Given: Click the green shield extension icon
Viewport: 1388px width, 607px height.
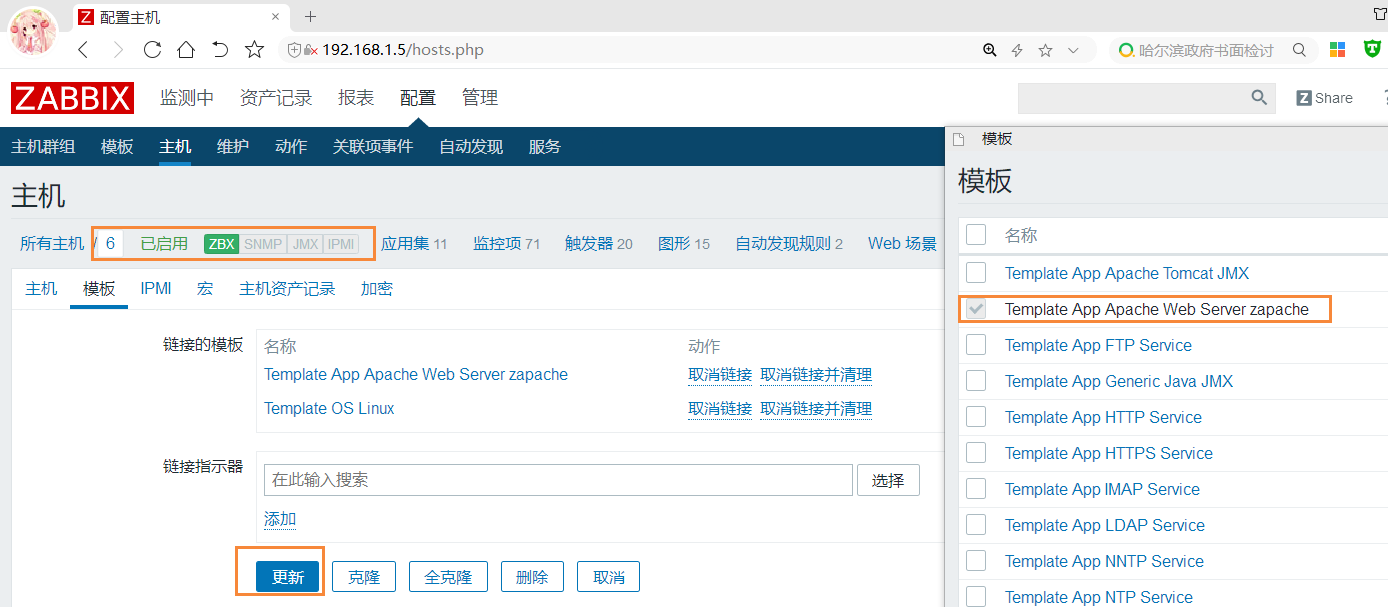Looking at the screenshot, I should point(1368,50).
